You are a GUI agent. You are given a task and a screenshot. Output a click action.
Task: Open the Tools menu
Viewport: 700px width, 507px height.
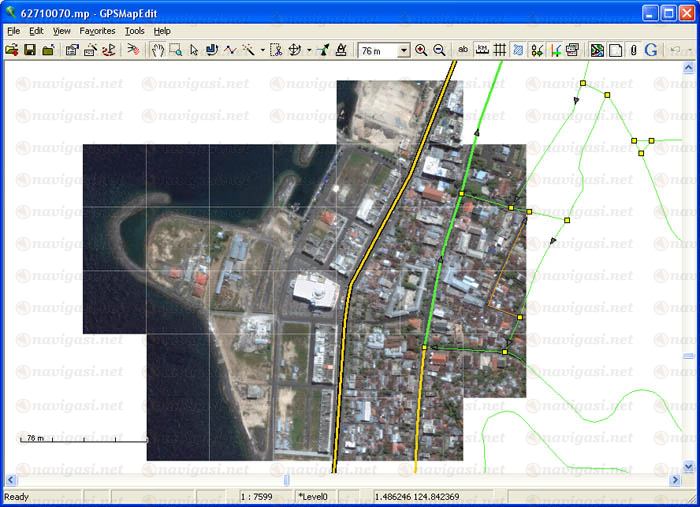tap(134, 31)
